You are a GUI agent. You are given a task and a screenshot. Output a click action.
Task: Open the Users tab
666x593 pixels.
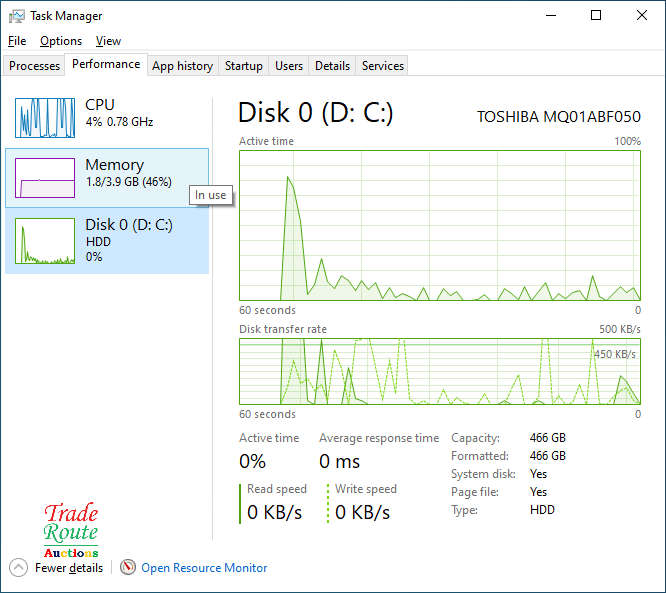[x=289, y=66]
